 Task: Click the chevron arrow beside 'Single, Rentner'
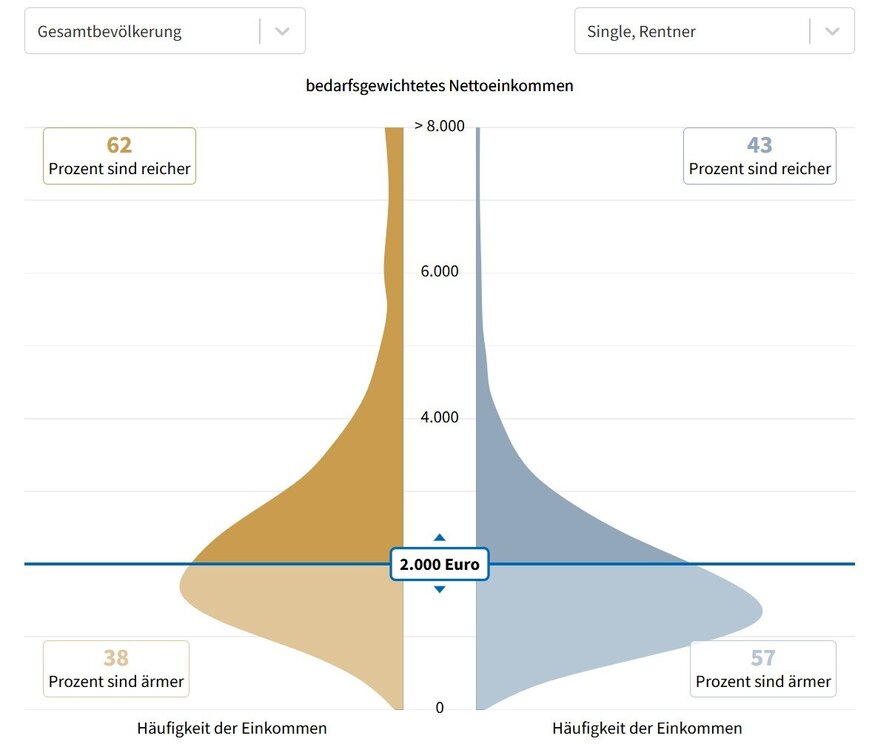832,31
